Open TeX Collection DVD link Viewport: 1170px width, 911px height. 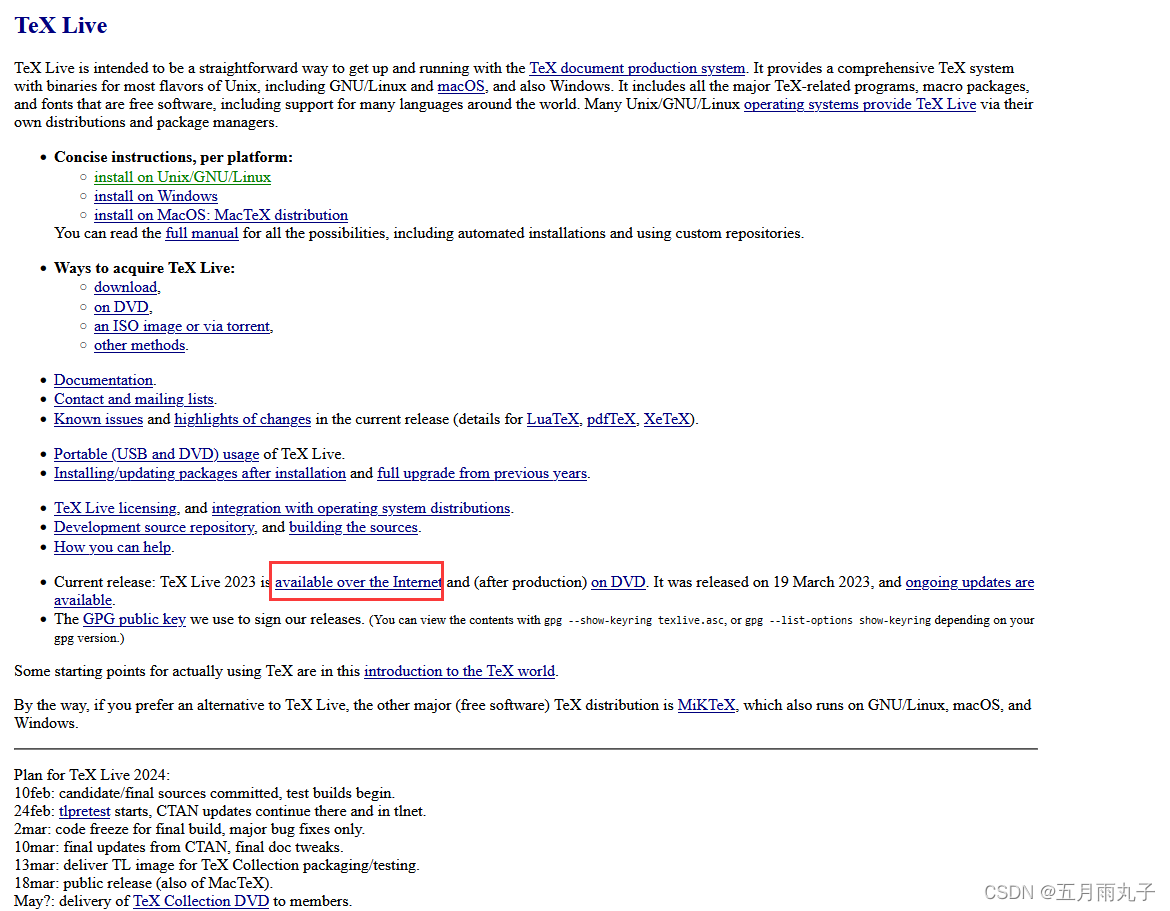pyautogui.click(x=201, y=901)
